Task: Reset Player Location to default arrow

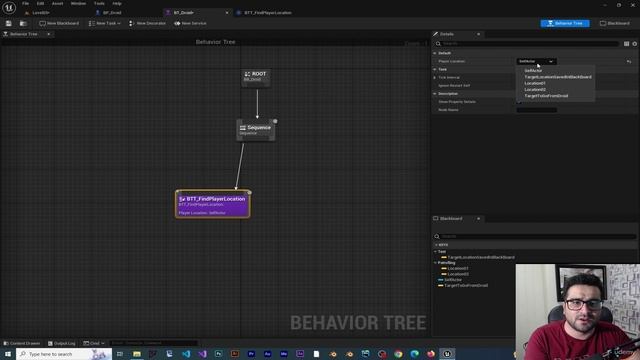Action: click(x=629, y=62)
